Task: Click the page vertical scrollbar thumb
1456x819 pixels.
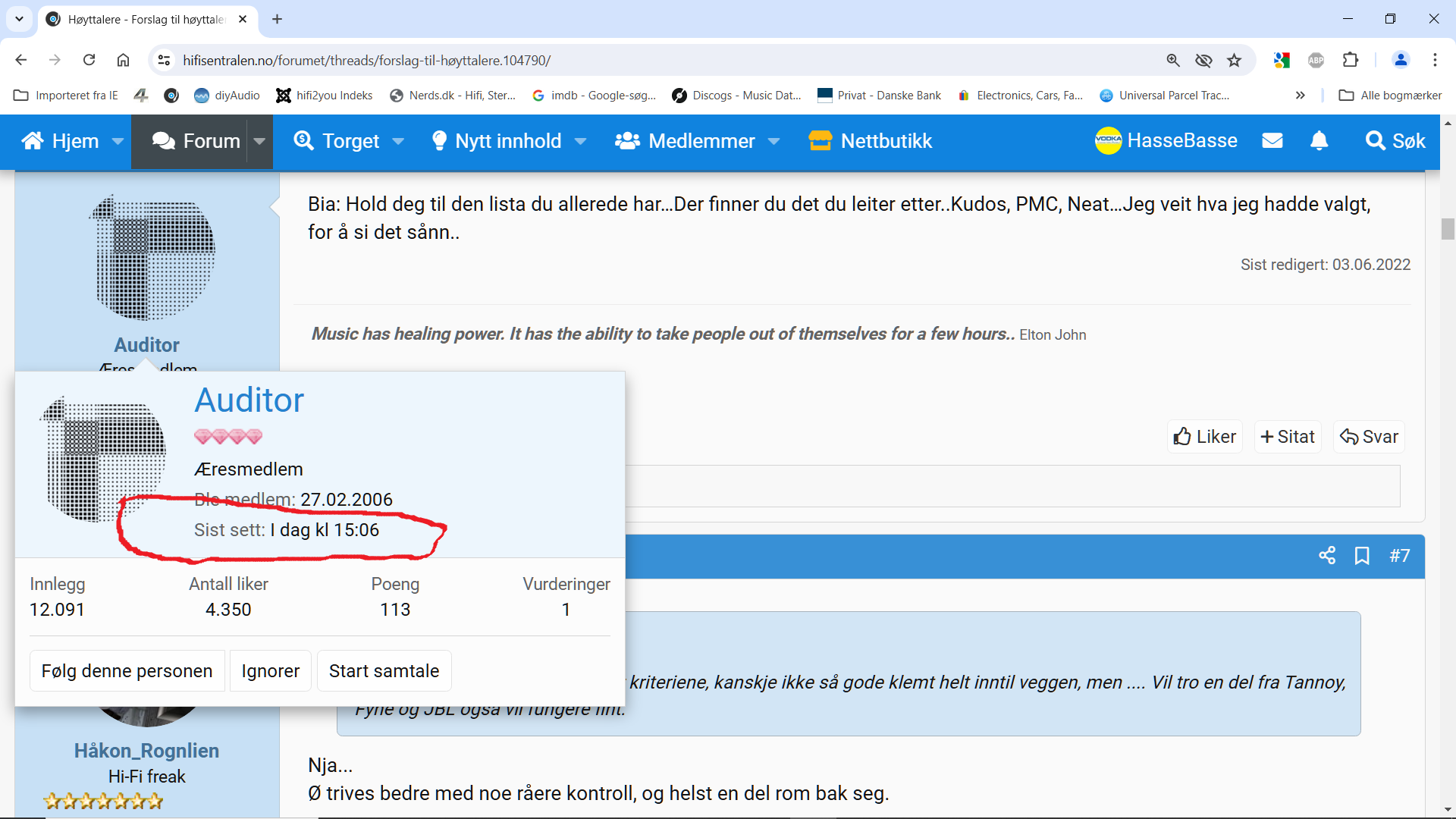Action: (x=1448, y=229)
